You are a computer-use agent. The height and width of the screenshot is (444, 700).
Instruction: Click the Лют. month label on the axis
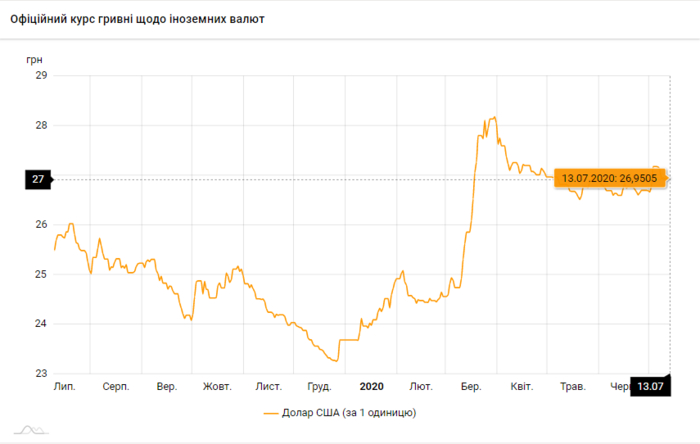click(x=421, y=386)
